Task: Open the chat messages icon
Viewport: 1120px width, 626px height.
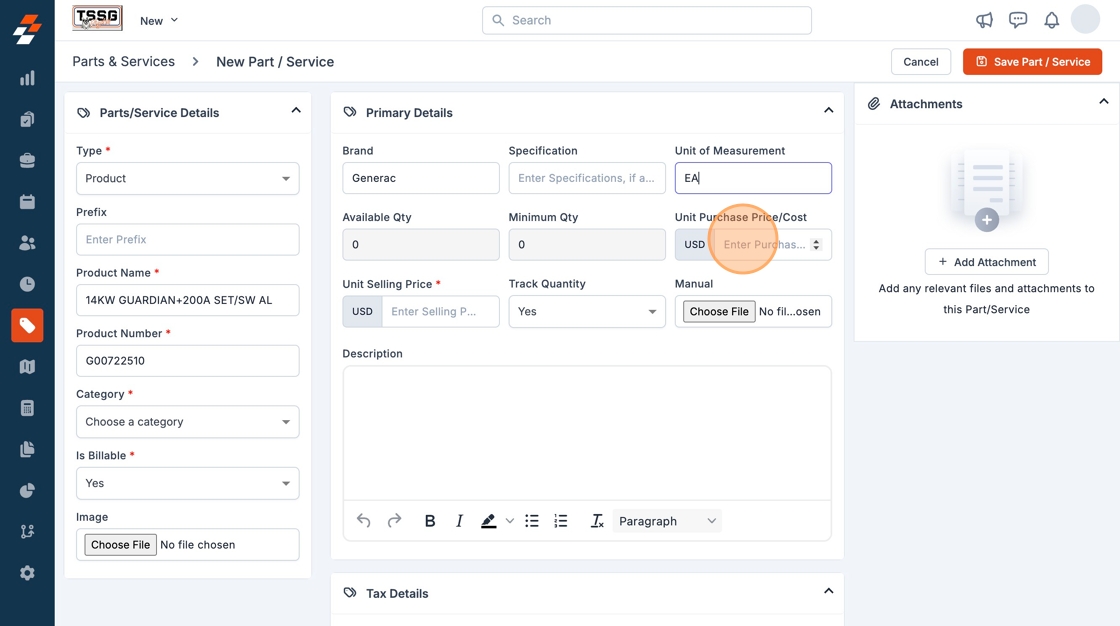Action: pyautogui.click(x=1018, y=20)
